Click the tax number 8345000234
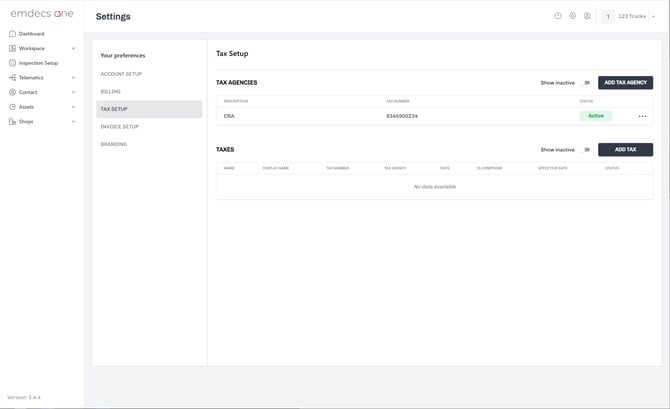The image size is (670, 409). pos(402,116)
